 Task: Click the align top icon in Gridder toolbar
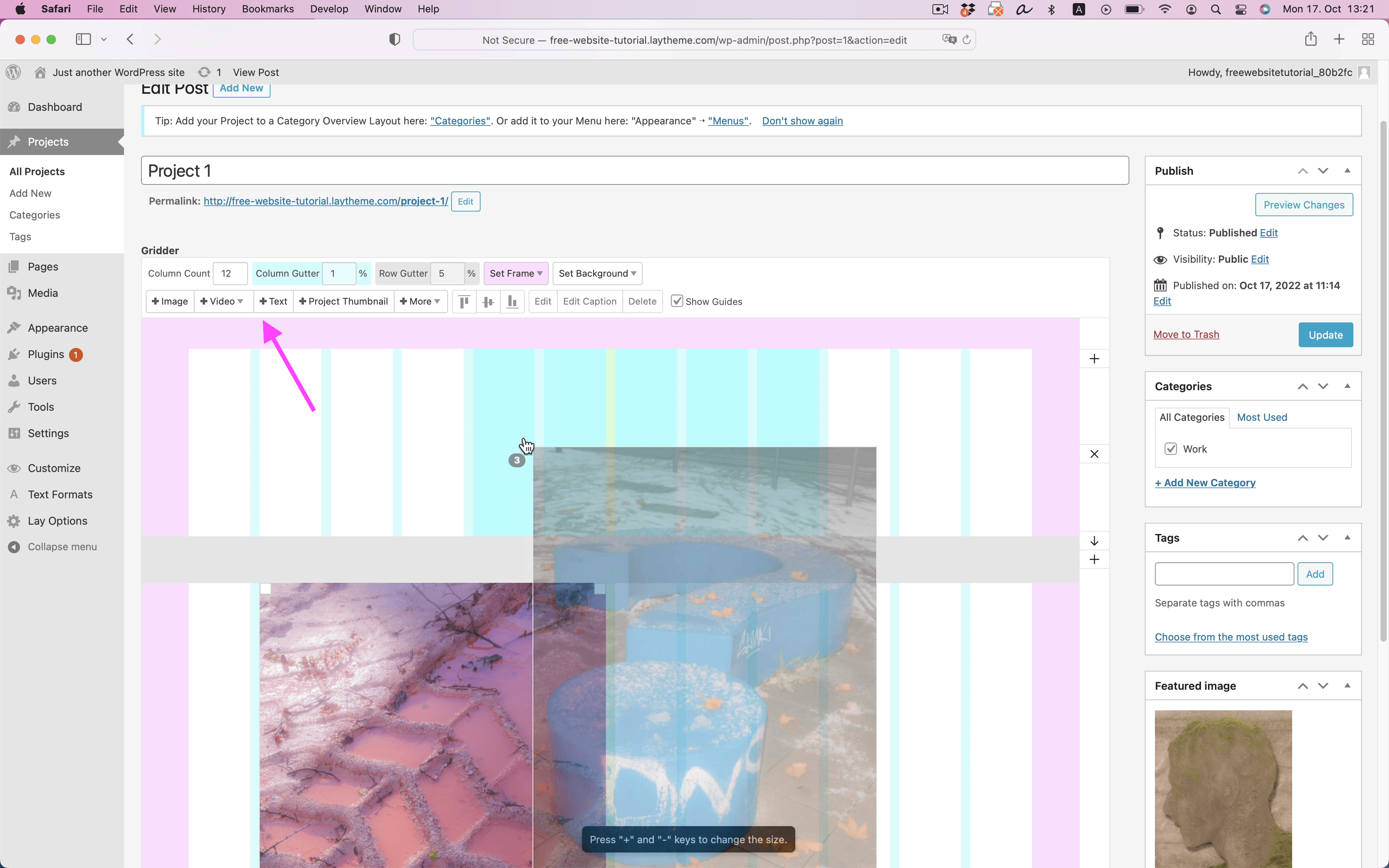(464, 301)
